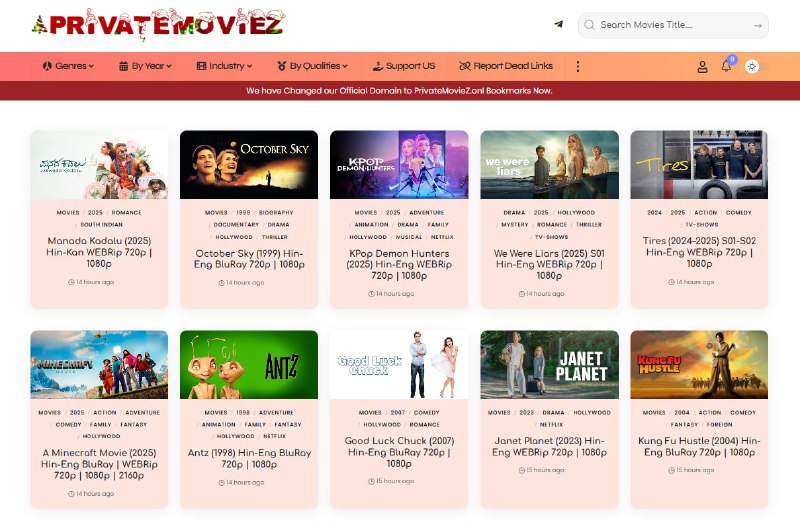Open Manada Kadalu (2025) title link

pos(99,252)
